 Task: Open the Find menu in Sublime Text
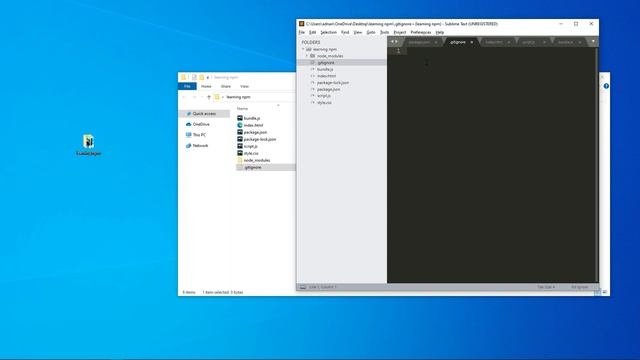click(345, 32)
